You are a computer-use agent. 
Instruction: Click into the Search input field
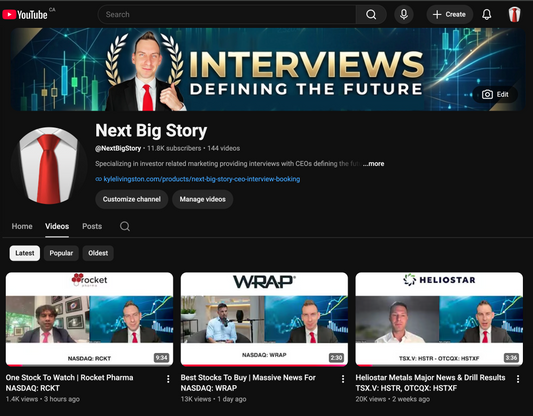tap(227, 15)
